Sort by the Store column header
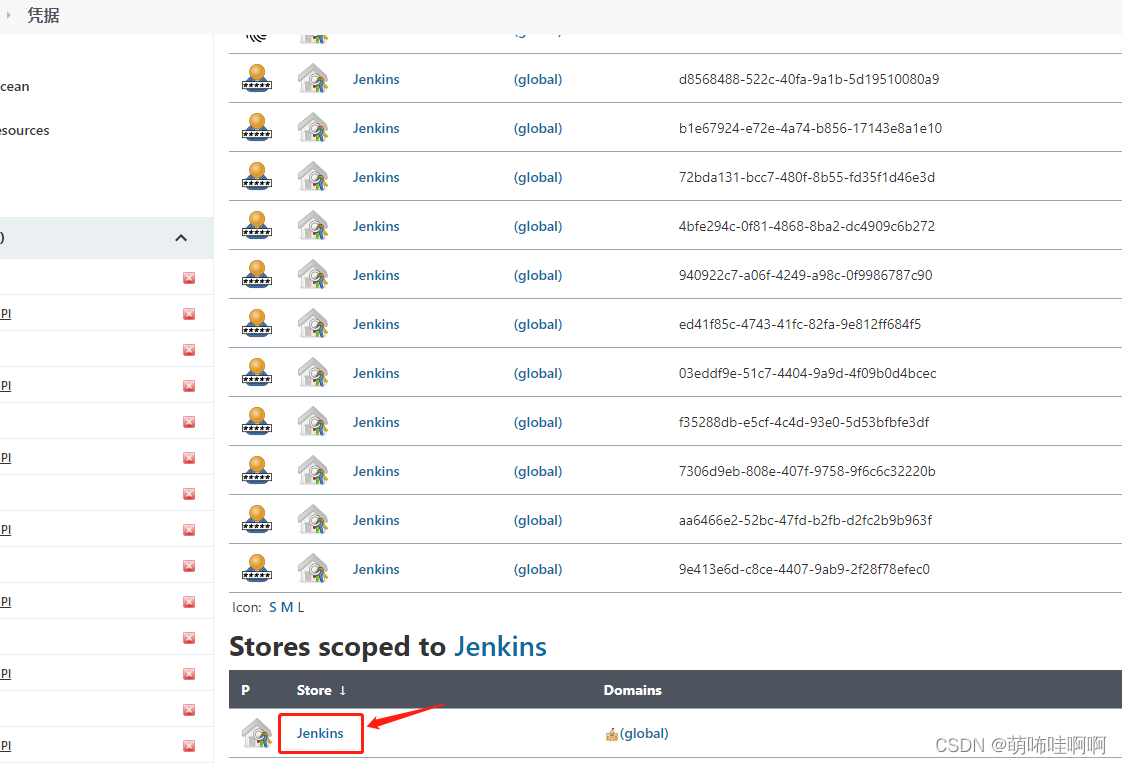Viewport: 1122px width, 764px height. tap(321, 690)
